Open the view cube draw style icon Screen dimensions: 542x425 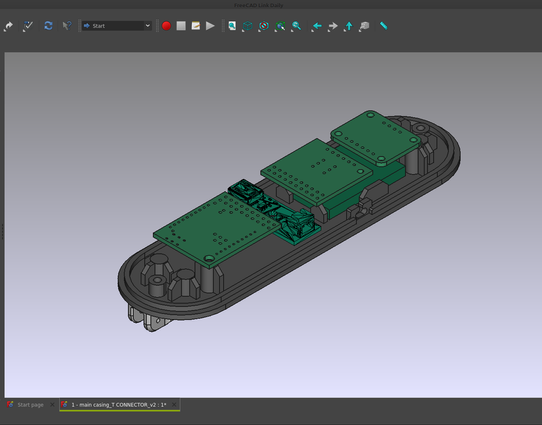(x=247, y=26)
